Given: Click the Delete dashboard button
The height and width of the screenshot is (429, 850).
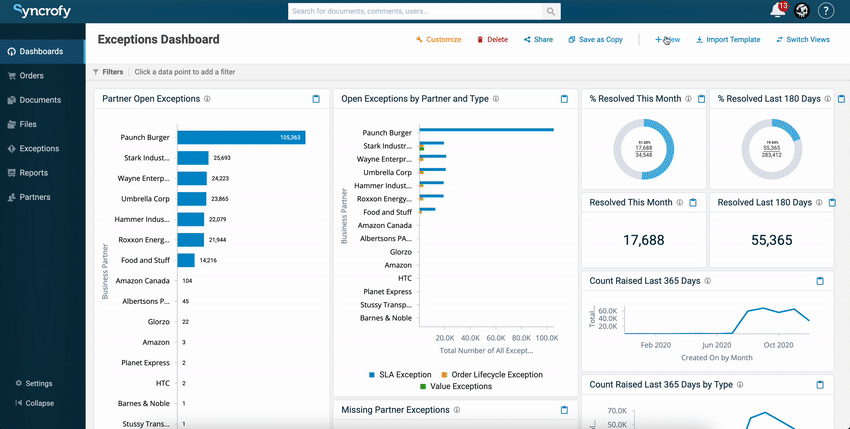Looking at the screenshot, I should 492,40.
